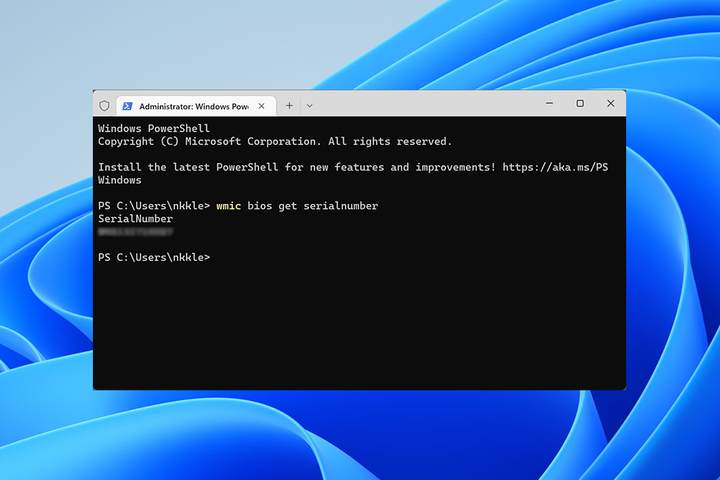Screen dimensions: 720x480
Task: Close the Administrator PowerShell tab
Action: click(261, 106)
